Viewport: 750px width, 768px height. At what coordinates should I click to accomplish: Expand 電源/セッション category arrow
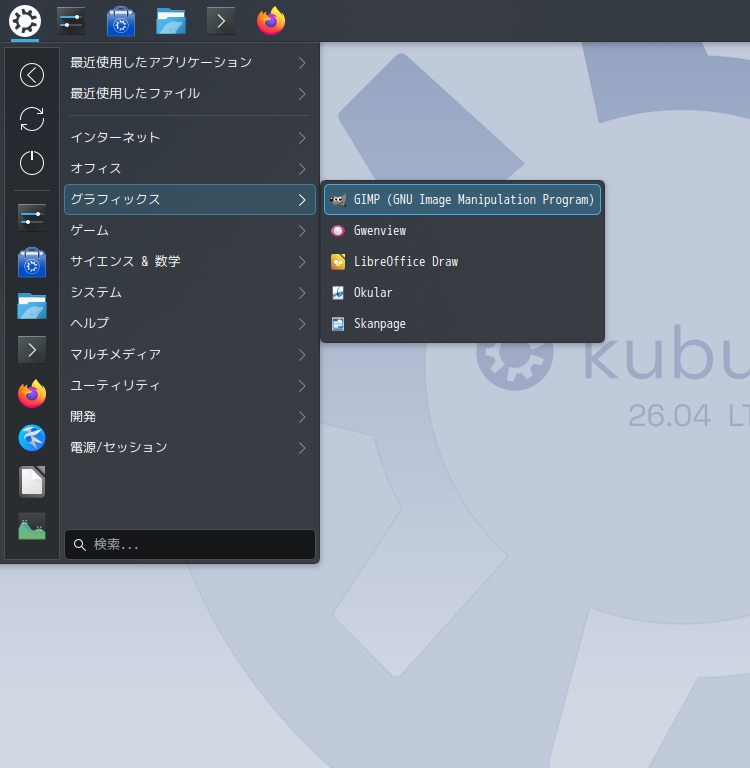click(x=302, y=448)
